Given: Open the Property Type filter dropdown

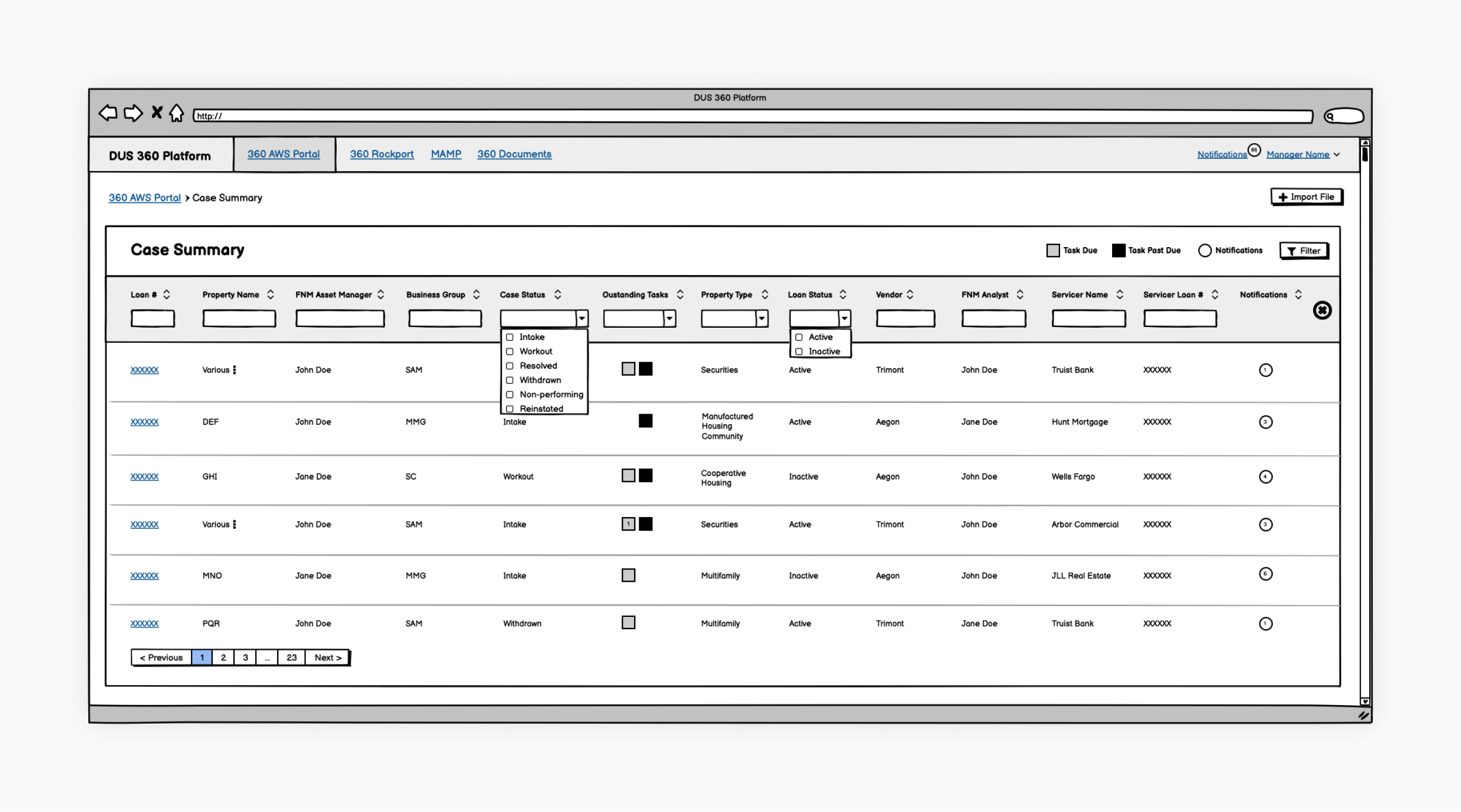Looking at the screenshot, I should coord(761,318).
